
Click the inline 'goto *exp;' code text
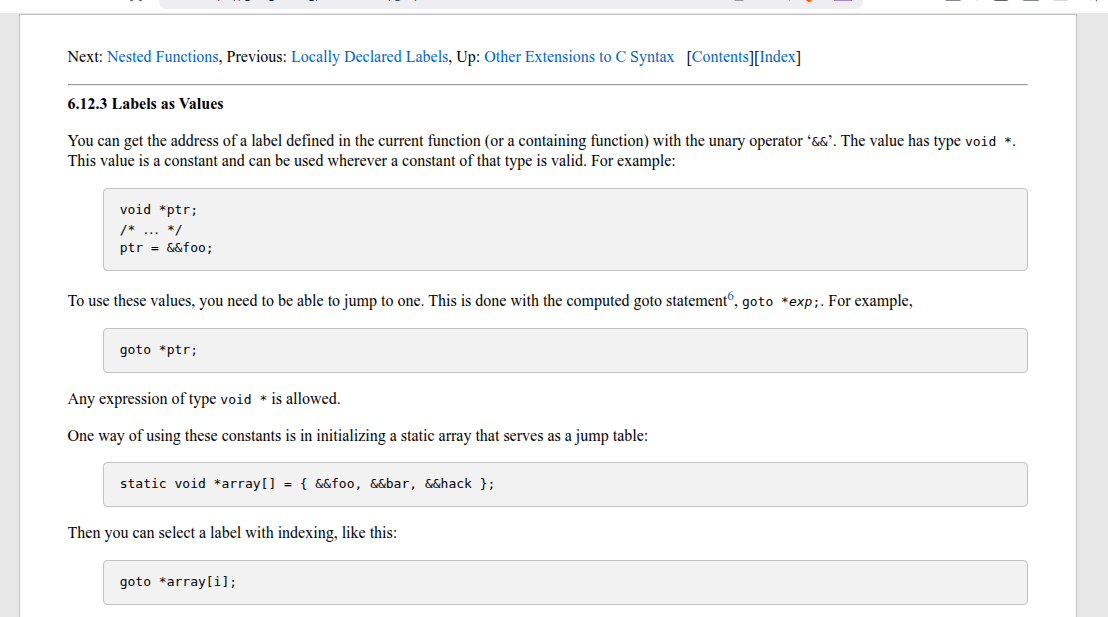click(781, 302)
